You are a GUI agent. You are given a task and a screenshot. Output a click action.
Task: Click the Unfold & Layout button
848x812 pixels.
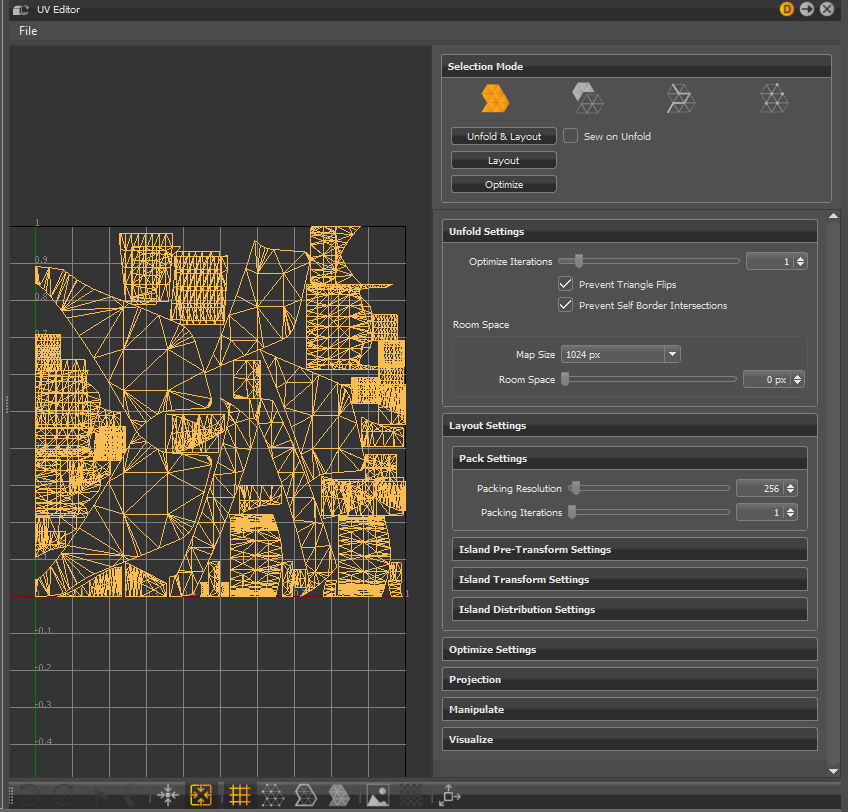503,135
